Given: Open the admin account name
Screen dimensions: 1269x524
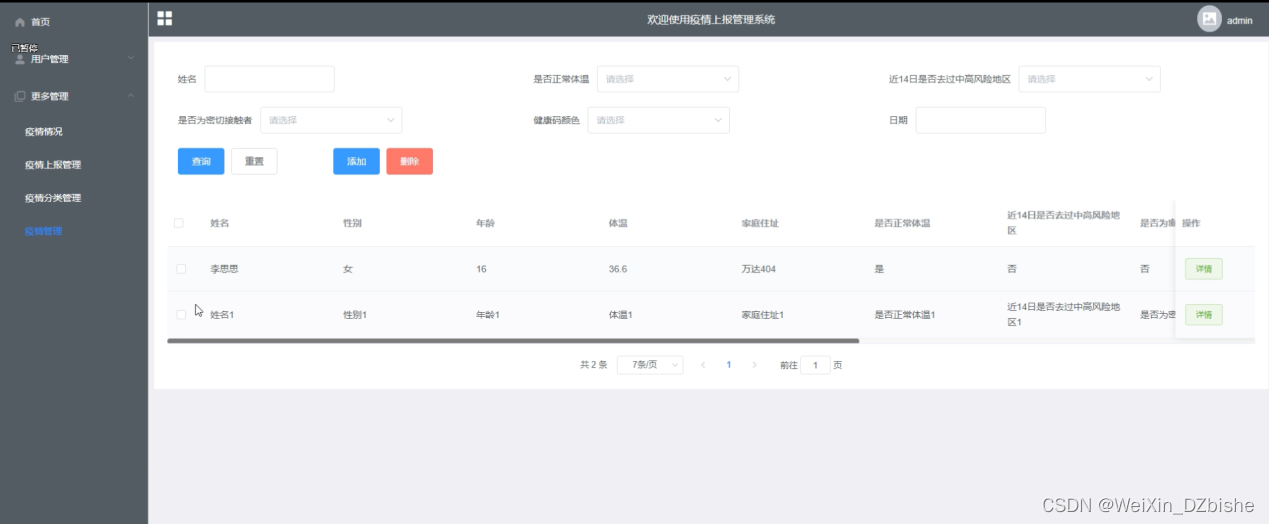Looking at the screenshot, I should [1240, 20].
